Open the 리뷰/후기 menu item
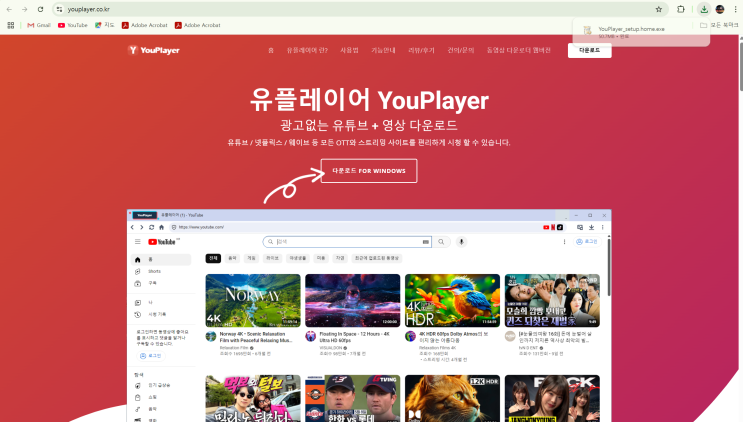The height and width of the screenshot is (422, 743). tap(421, 50)
